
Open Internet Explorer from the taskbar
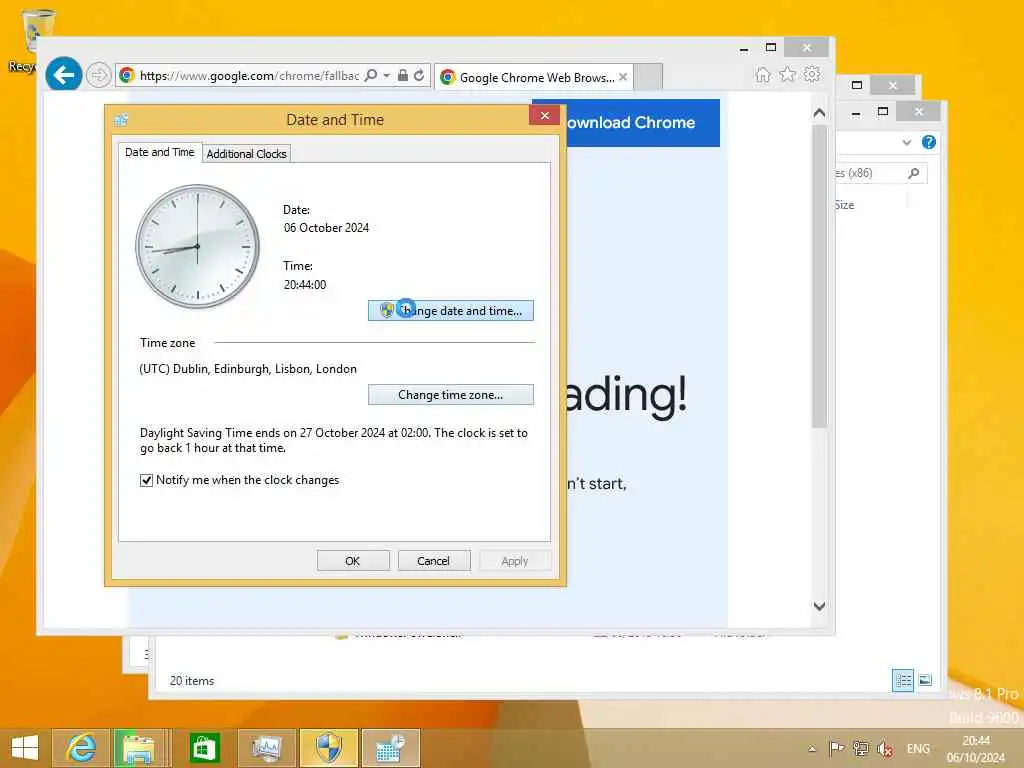pyautogui.click(x=81, y=748)
